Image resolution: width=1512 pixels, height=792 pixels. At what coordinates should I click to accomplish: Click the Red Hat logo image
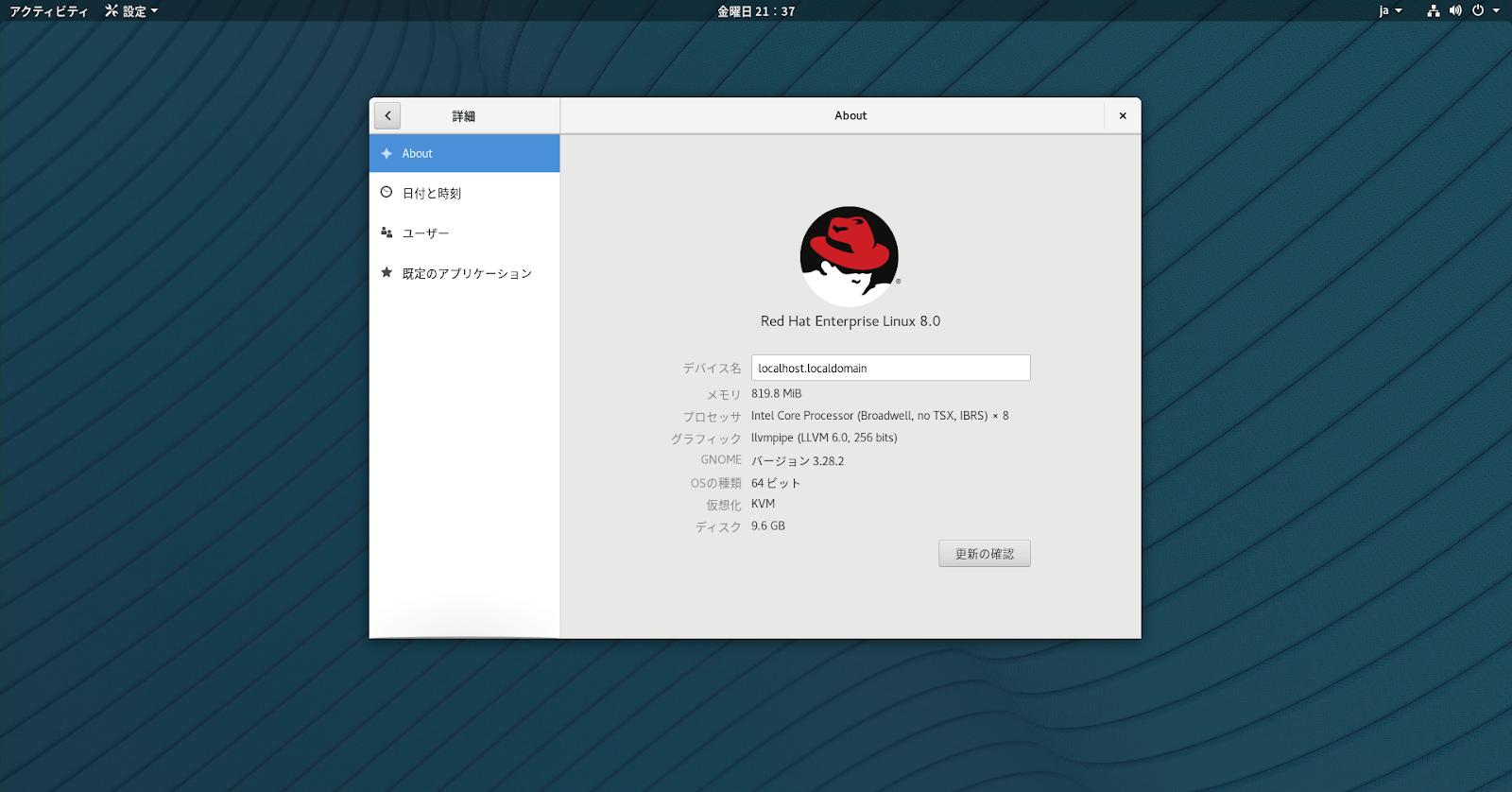click(x=850, y=256)
